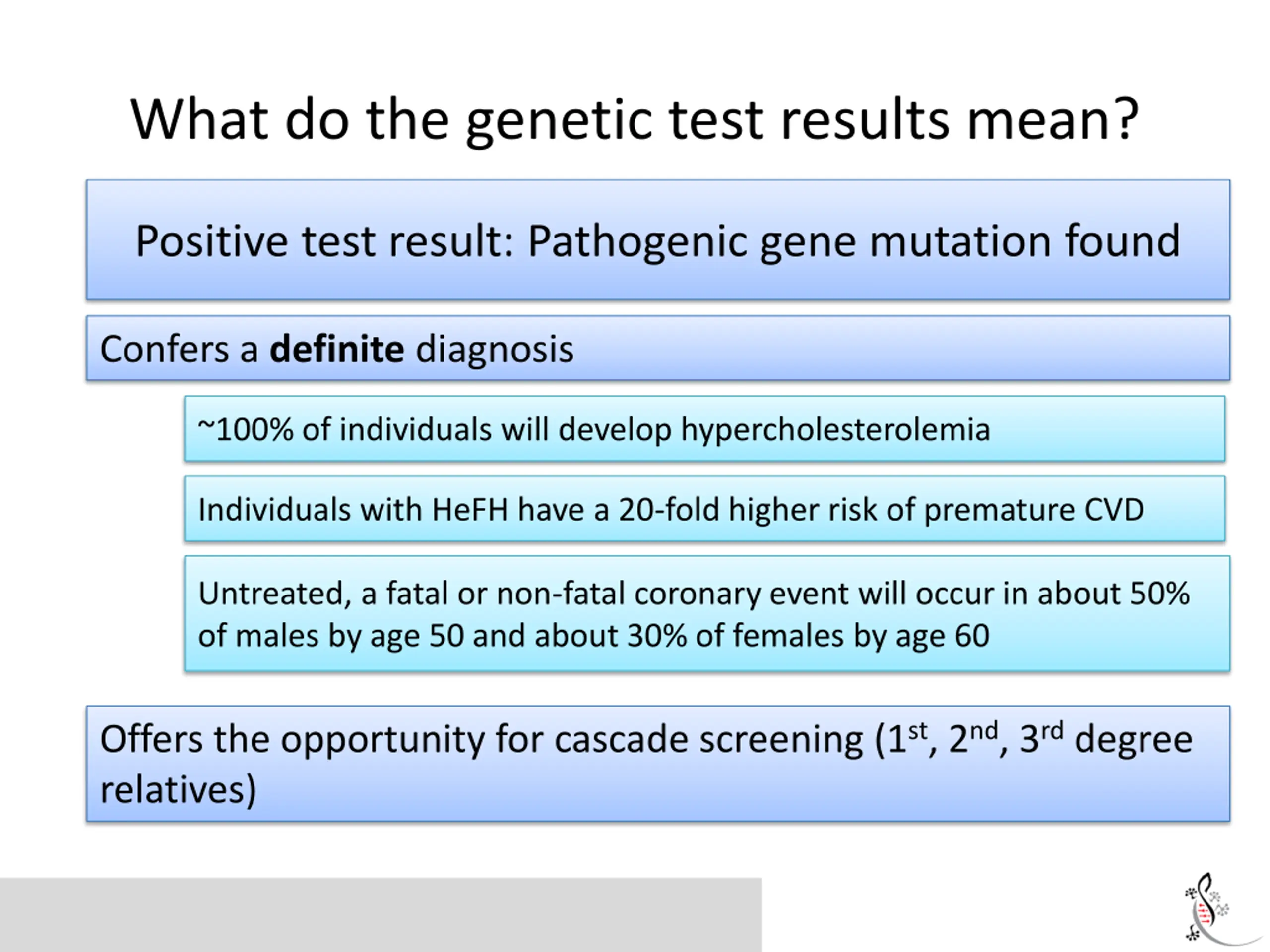Select the '~100% of individuals' box
This screenshot has width=1270, height=952.
click(704, 429)
